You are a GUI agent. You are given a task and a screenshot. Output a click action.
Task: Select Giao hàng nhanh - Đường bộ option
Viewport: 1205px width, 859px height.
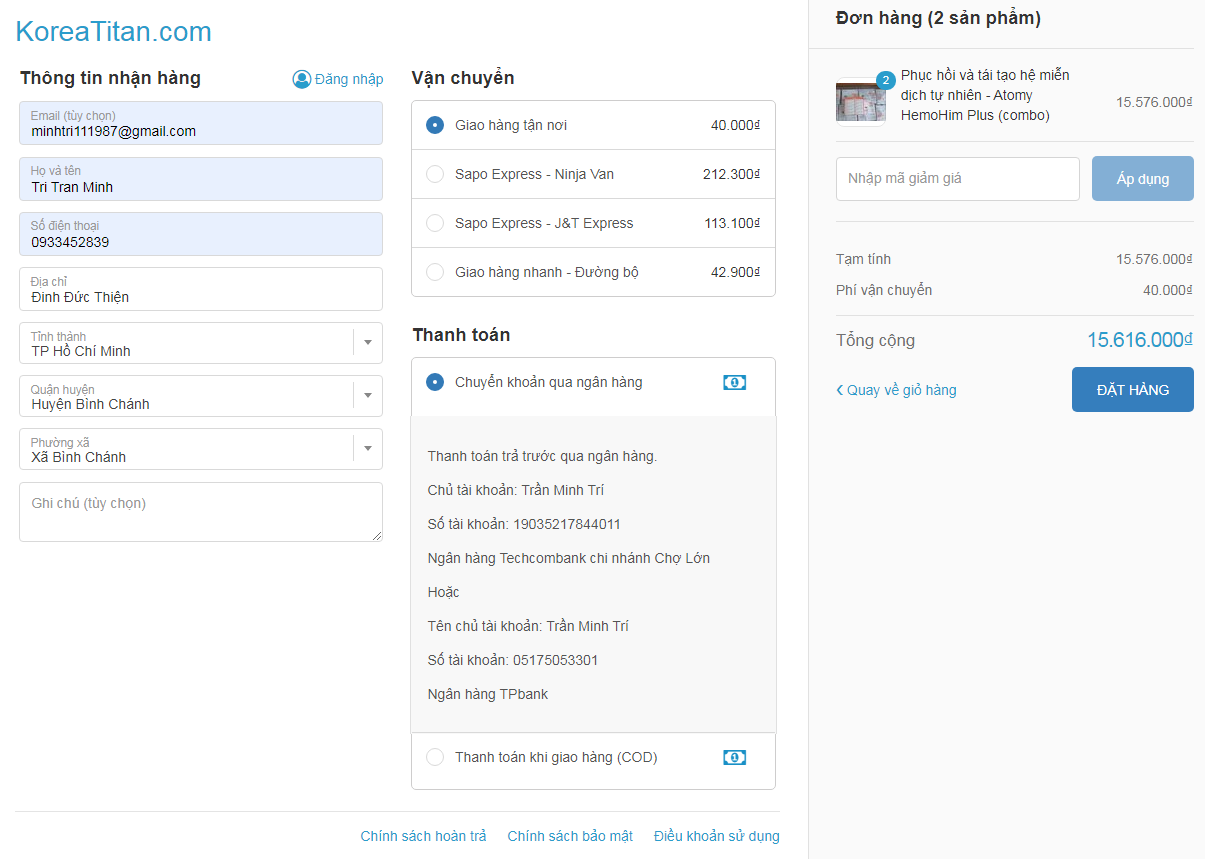pyautogui.click(x=435, y=272)
